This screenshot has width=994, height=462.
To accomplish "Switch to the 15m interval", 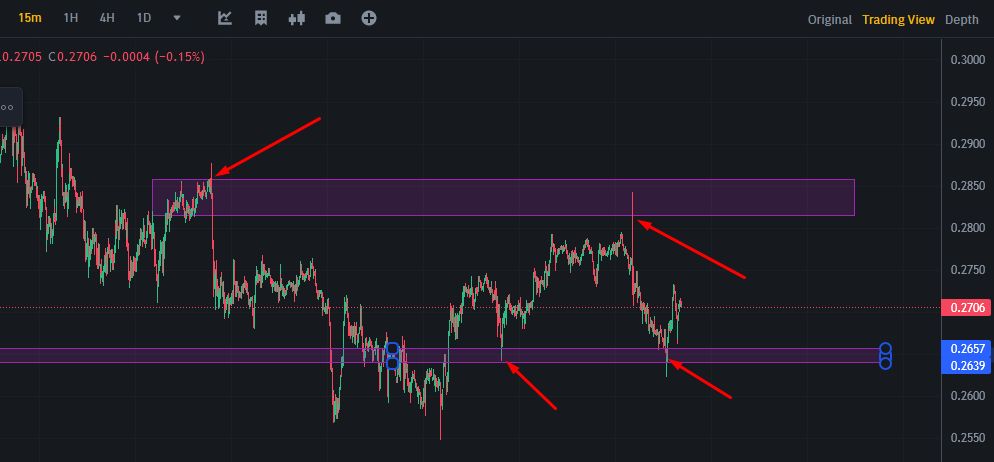I will tap(30, 18).
